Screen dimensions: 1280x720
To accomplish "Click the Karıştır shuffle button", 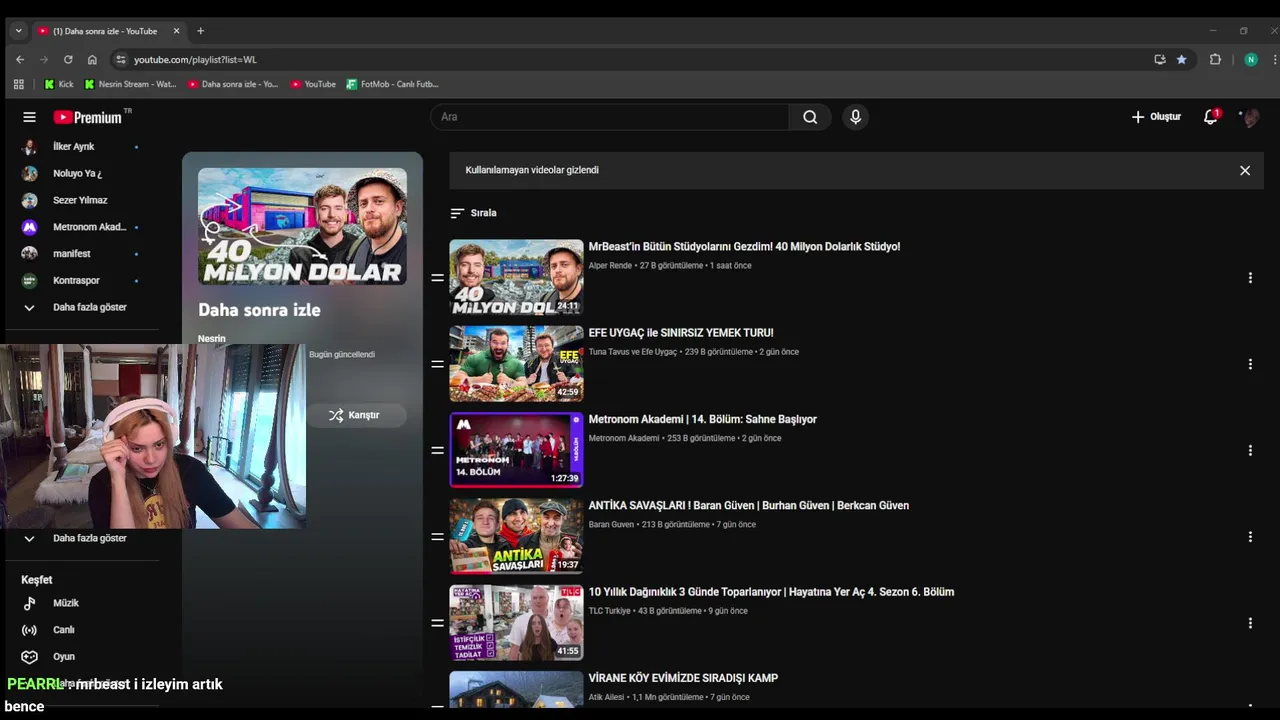I will [356, 415].
